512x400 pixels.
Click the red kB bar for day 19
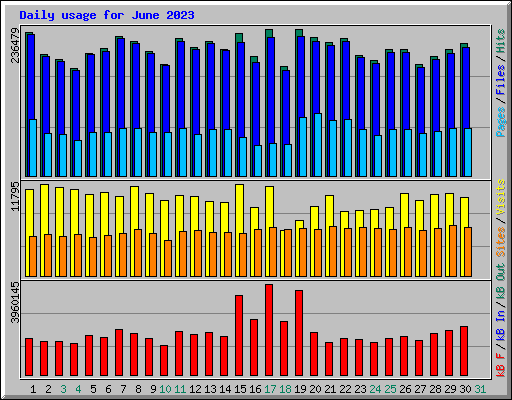(x=299, y=333)
